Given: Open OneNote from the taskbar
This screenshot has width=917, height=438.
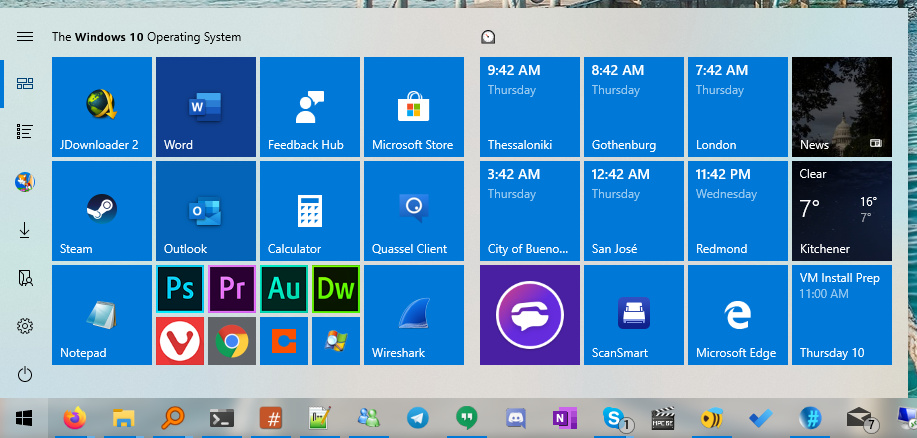Looking at the screenshot, I should [x=565, y=418].
